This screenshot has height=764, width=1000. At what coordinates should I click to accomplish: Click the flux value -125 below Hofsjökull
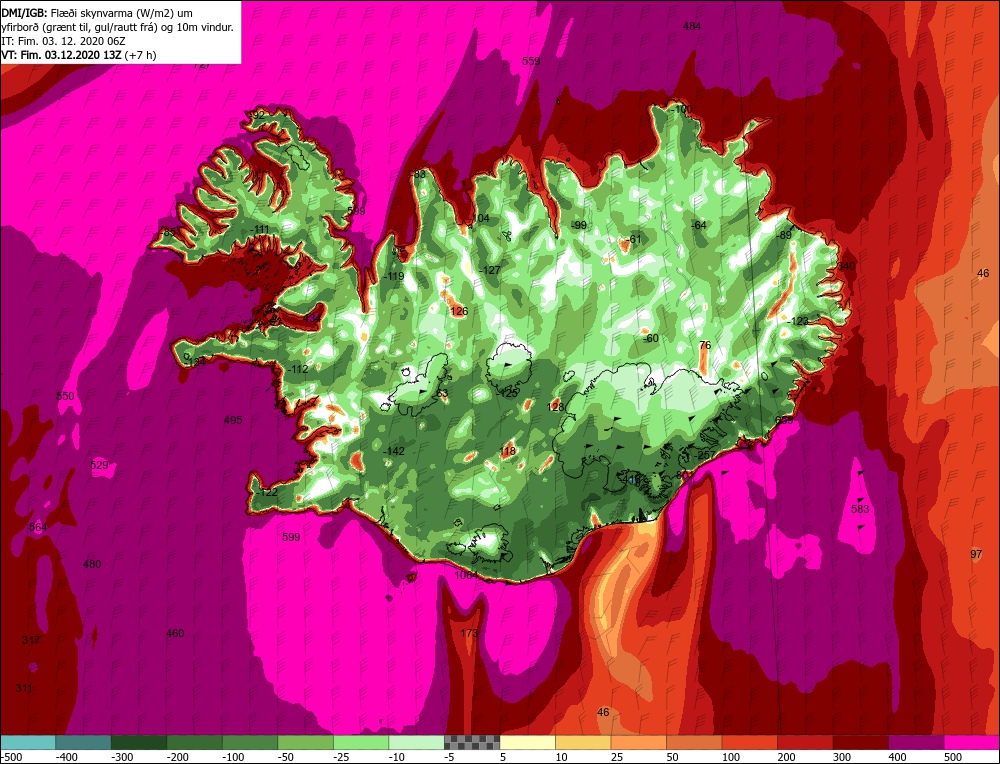pos(508,393)
